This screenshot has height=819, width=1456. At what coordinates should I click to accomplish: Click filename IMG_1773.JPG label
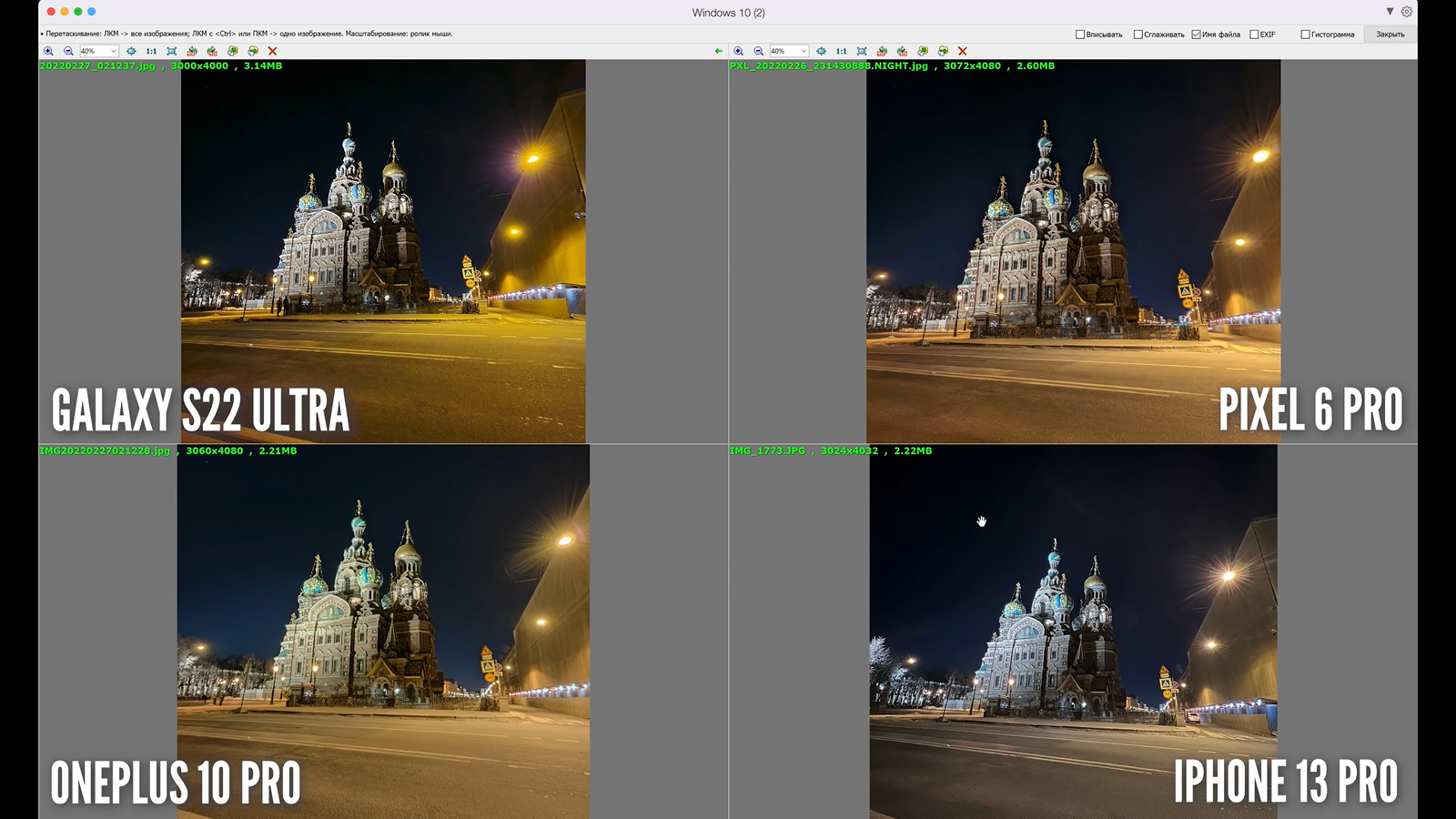767,450
